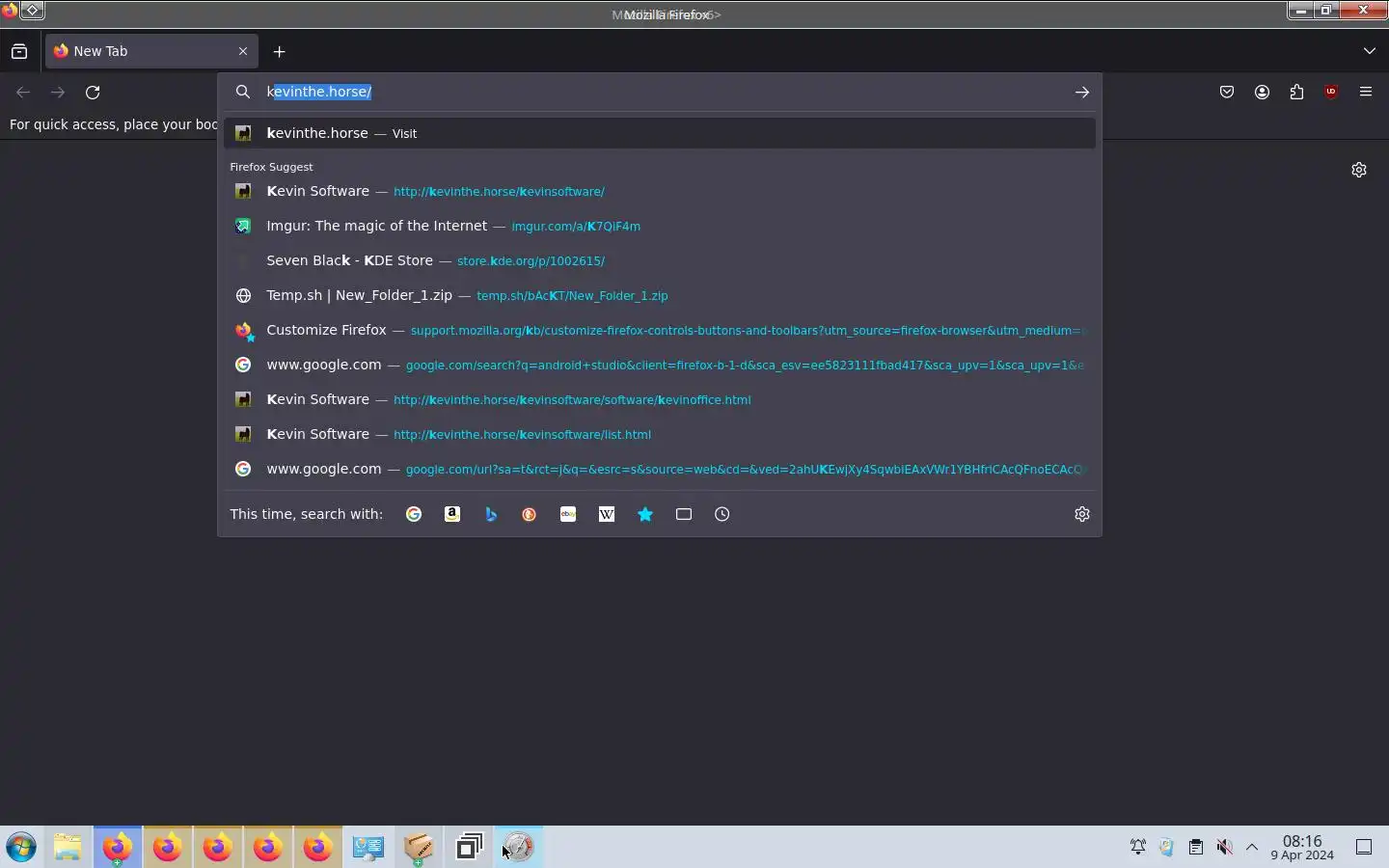
Task: Open the Save to Pocket button
Action: (x=1227, y=92)
